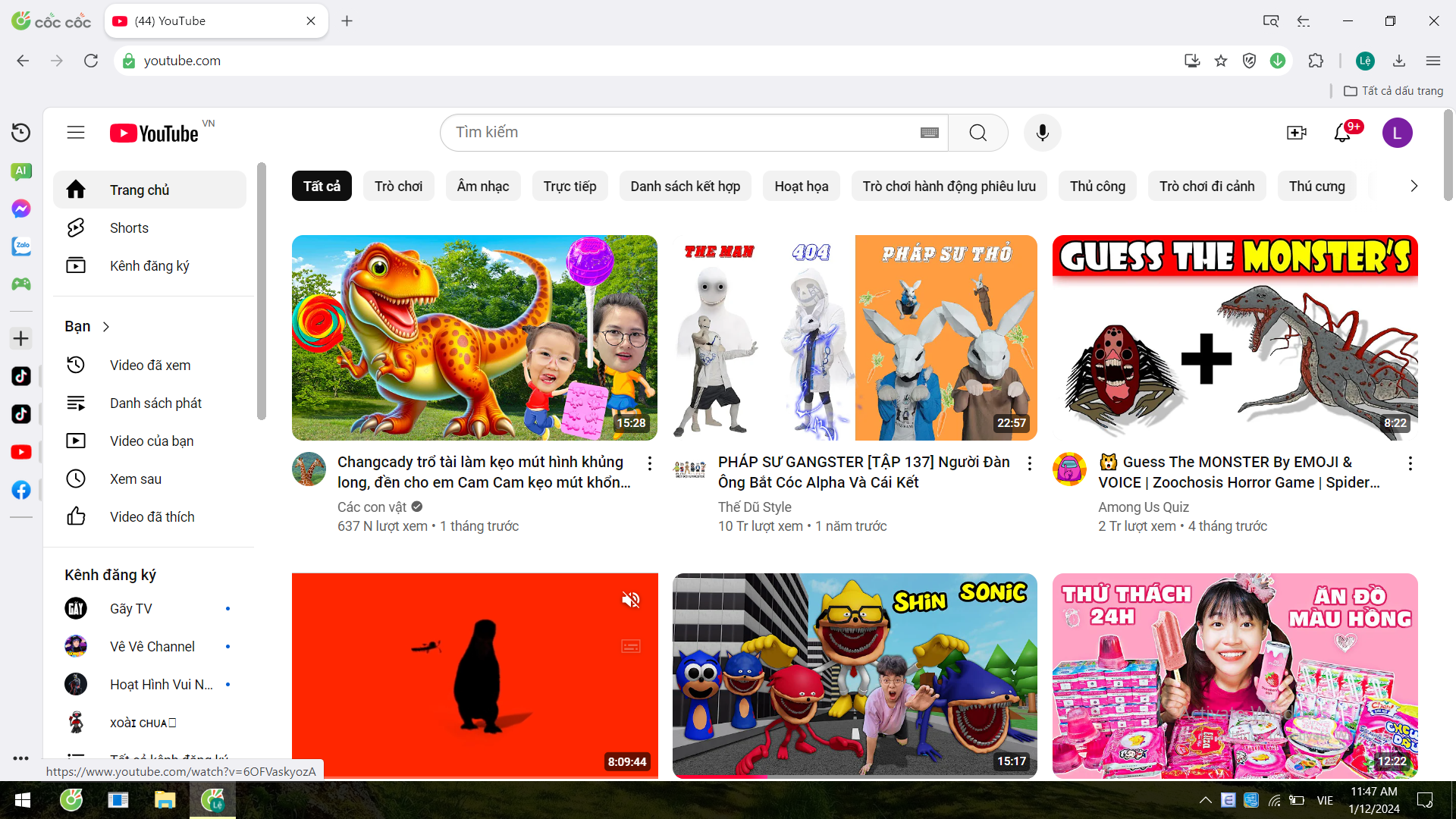Toggle YouTube hamburger guide menu
This screenshot has width=1456, height=819.
[x=76, y=133]
